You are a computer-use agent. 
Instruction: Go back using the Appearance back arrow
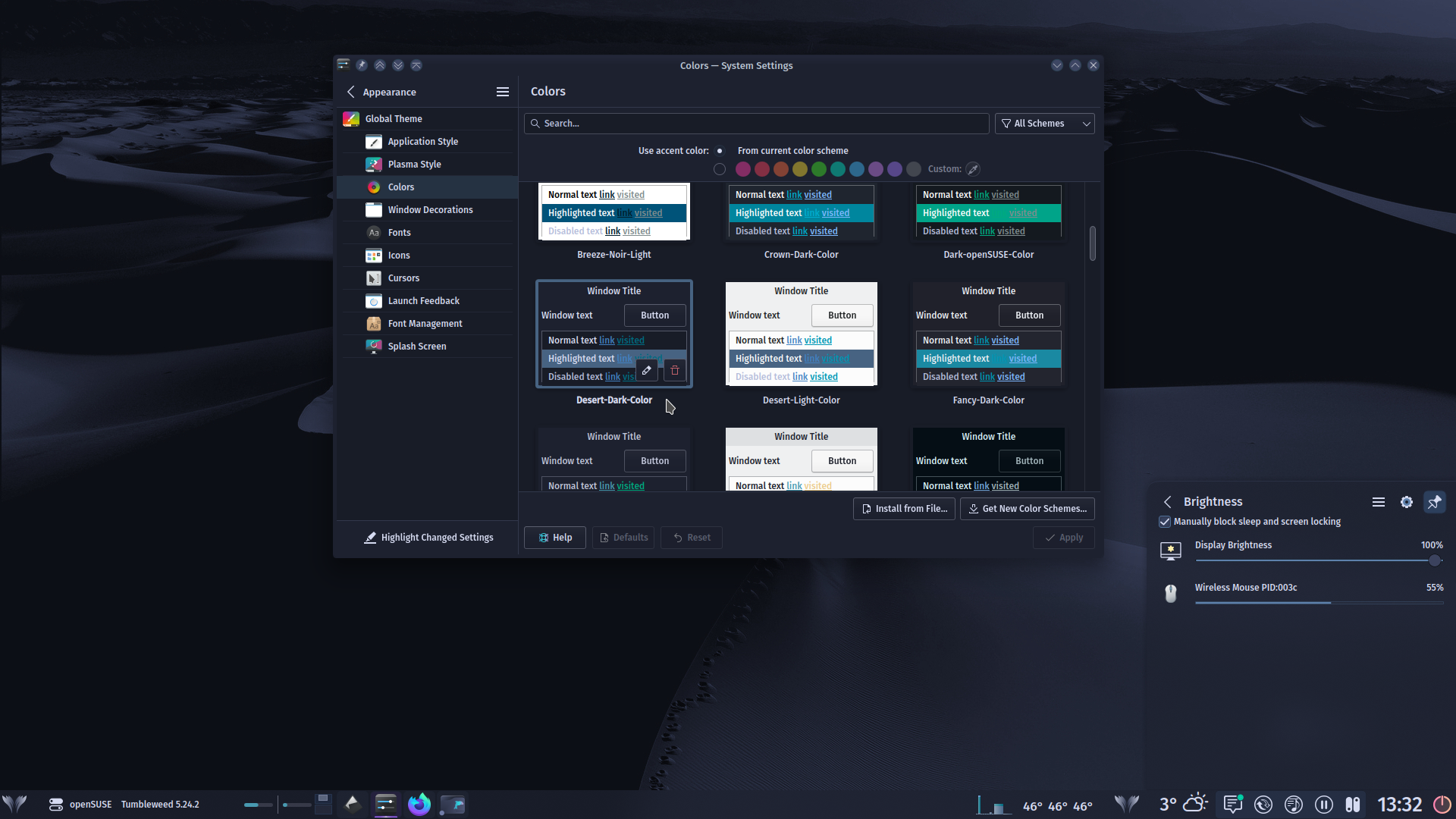pyautogui.click(x=351, y=92)
